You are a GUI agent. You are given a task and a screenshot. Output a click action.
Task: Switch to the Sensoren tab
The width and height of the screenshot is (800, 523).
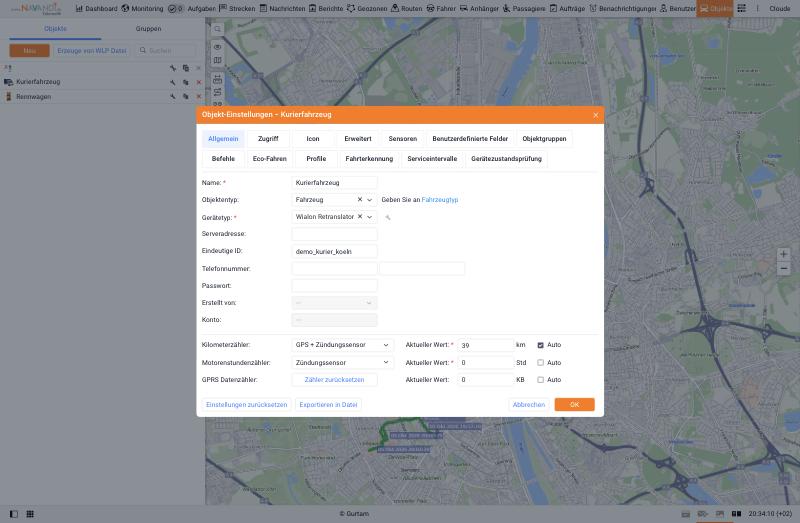[x=403, y=139]
